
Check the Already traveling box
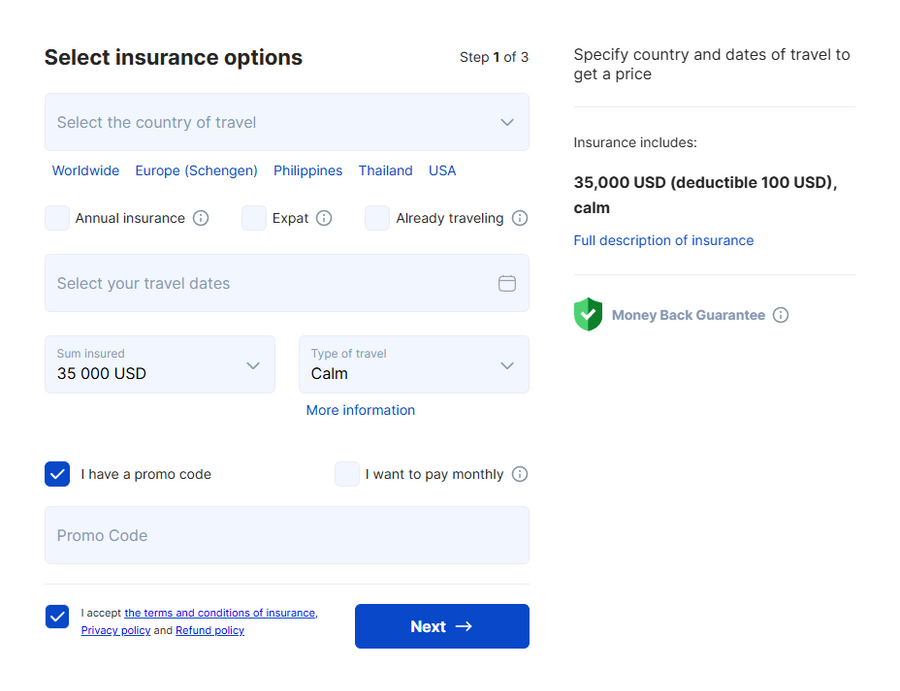click(377, 218)
